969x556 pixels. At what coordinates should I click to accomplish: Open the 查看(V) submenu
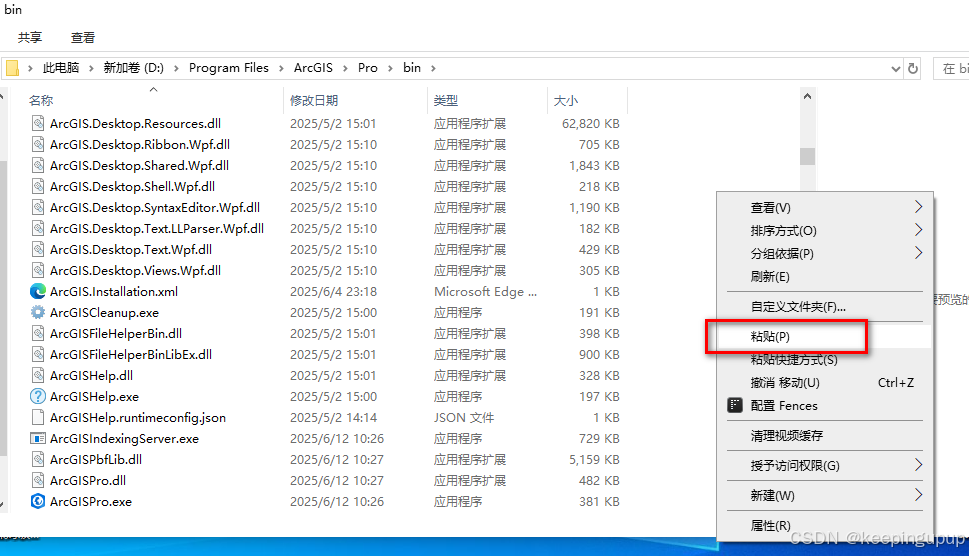coord(824,208)
